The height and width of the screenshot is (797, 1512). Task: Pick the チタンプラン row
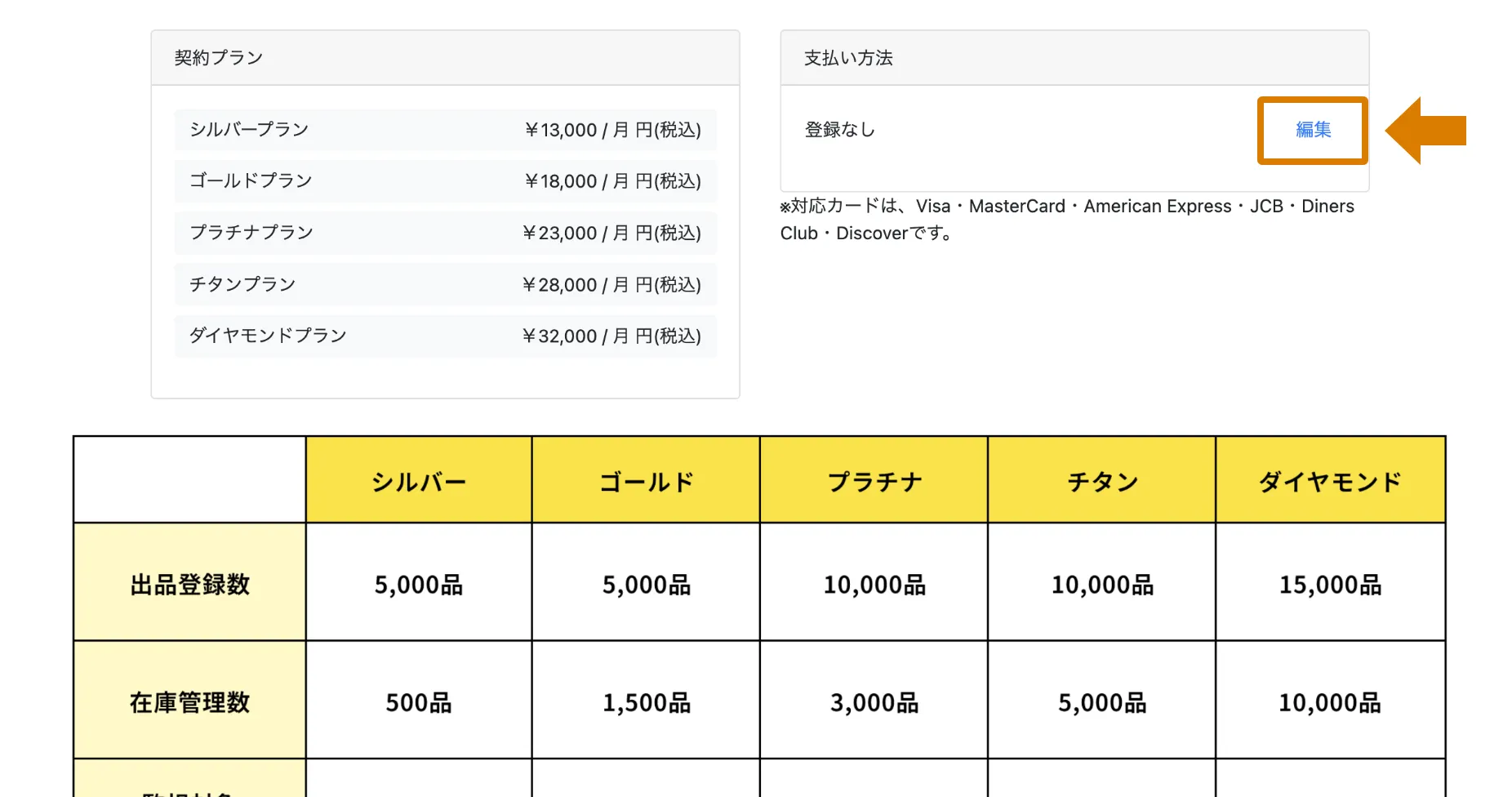coord(445,284)
